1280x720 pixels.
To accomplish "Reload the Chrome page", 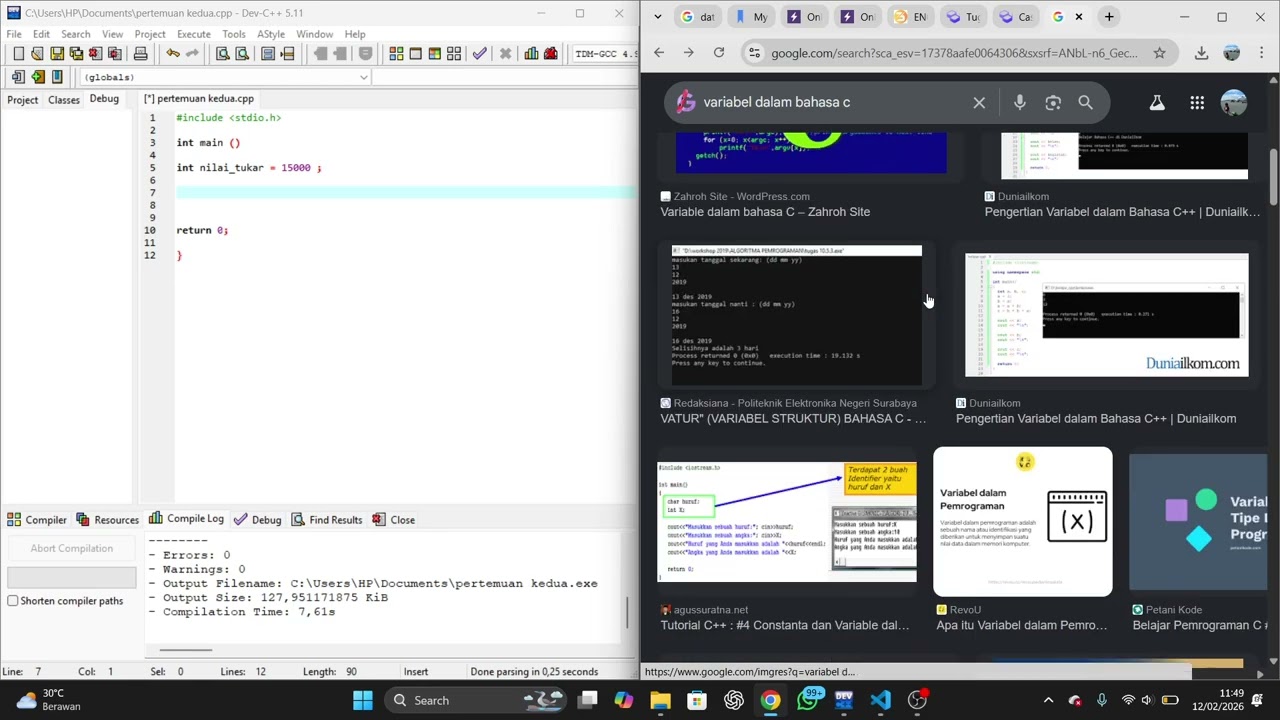I will (x=718, y=53).
